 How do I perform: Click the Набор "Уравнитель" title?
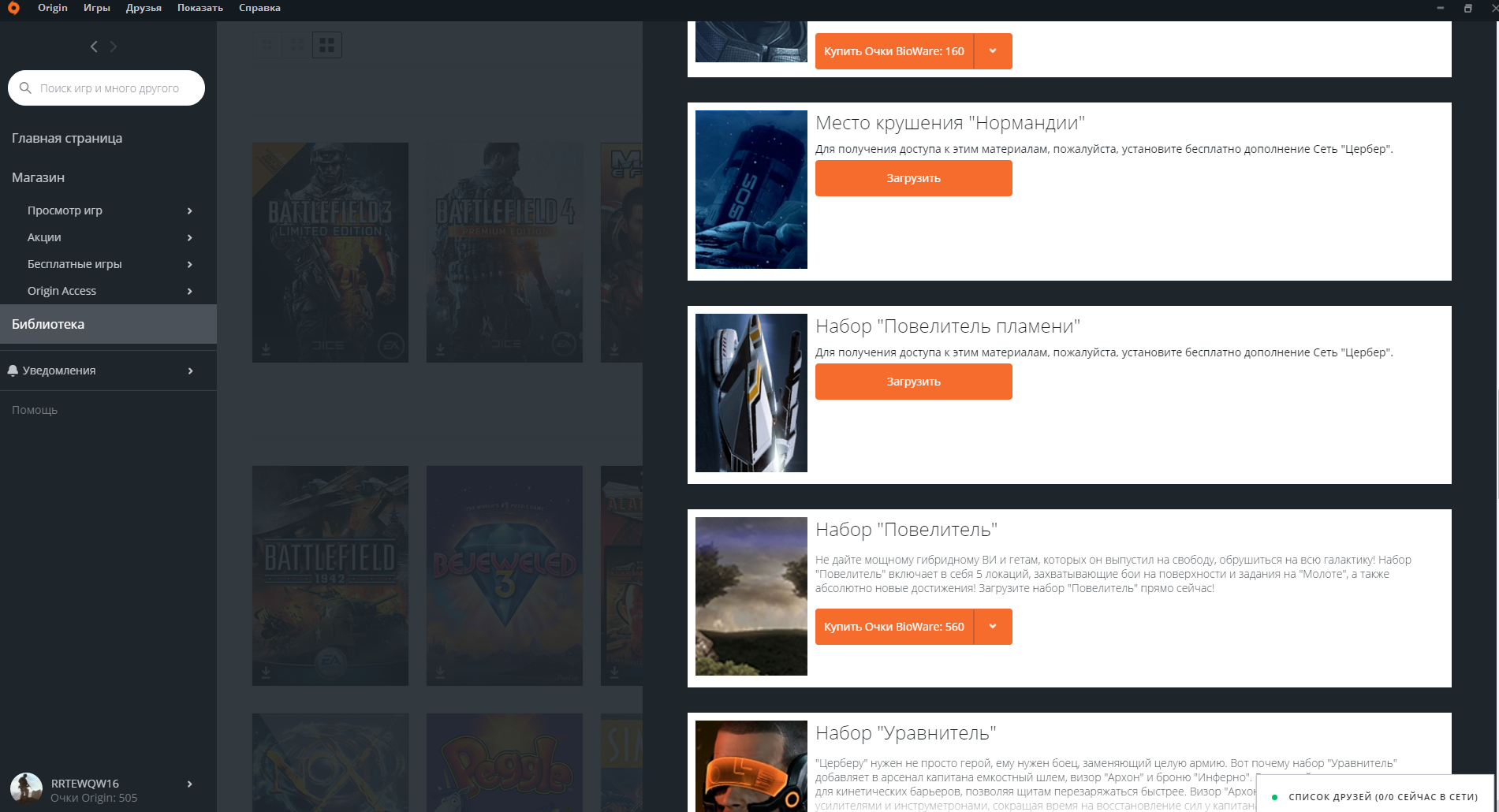906,733
